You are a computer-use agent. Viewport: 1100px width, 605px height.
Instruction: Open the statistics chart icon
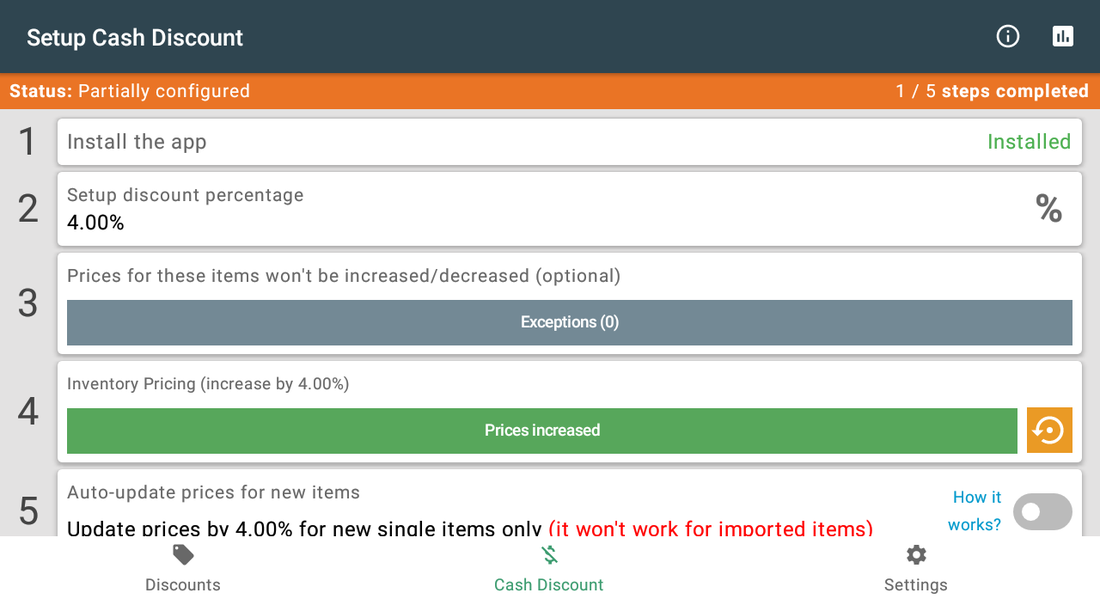tap(1063, 36)
